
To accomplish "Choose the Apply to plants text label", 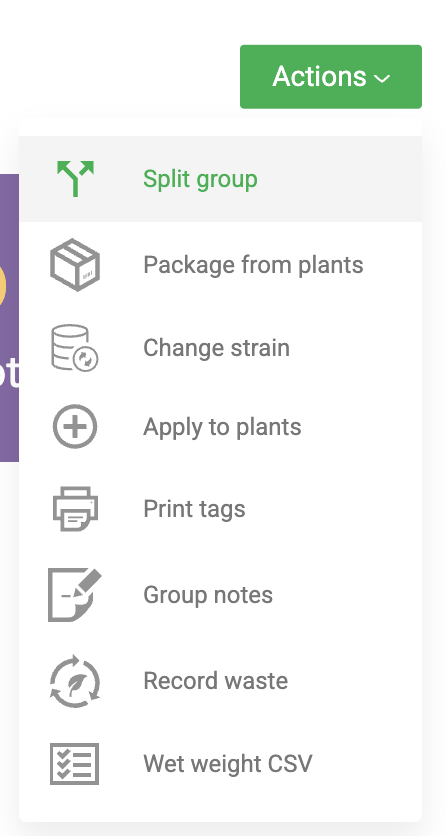I will pos(222,428).
